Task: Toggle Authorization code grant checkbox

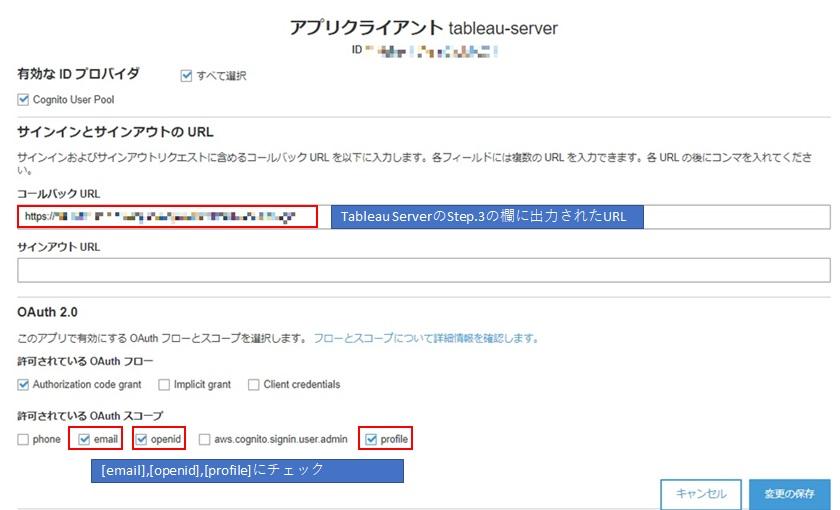Action: coord(23,385)
